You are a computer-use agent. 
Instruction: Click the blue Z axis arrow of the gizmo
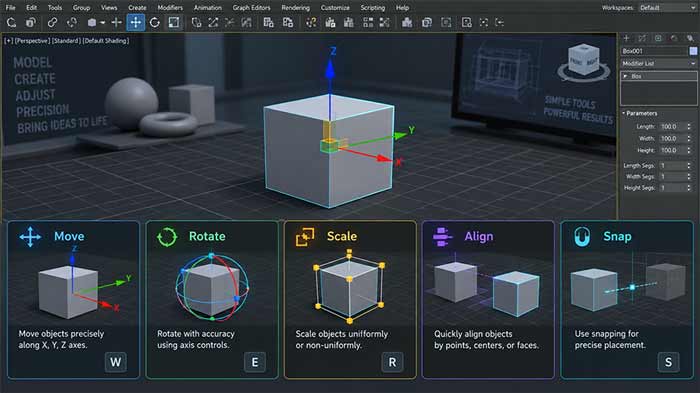(330, 71)
